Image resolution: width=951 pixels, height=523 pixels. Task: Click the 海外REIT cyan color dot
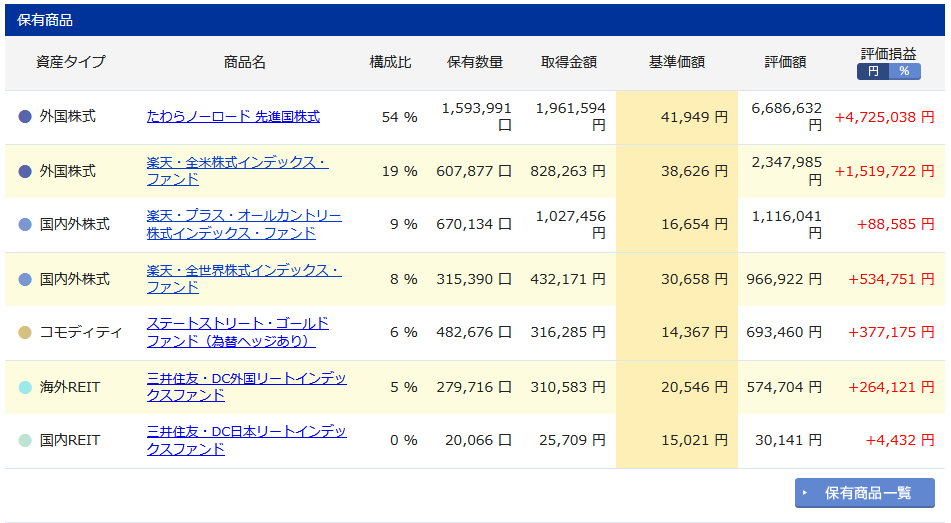pos(25,387)
